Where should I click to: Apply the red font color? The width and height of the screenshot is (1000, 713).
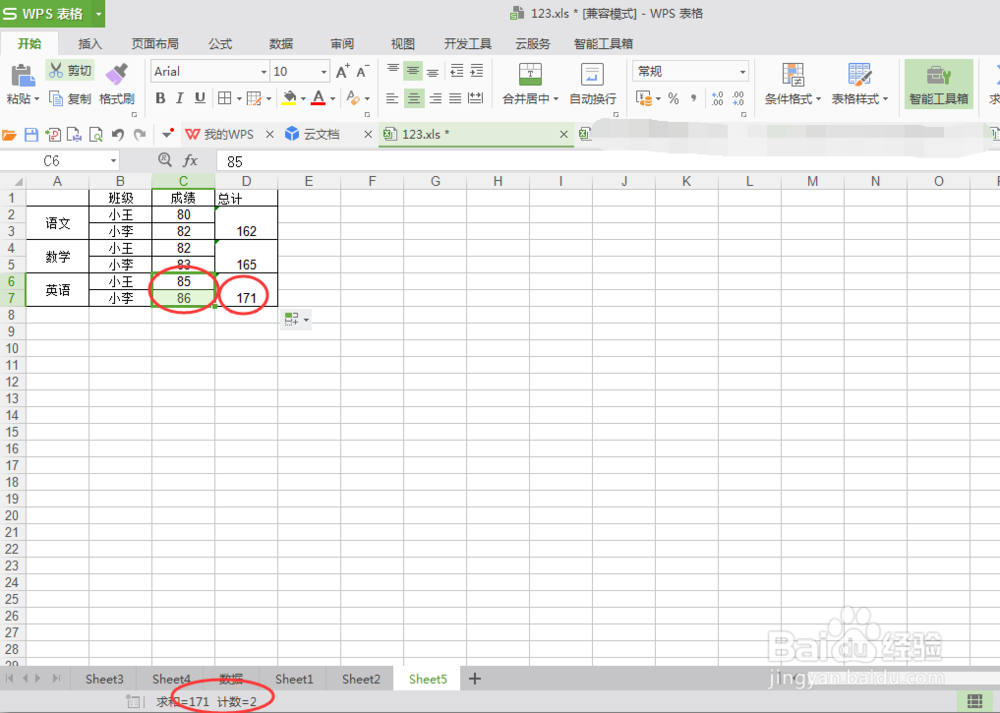pyautogui.click(x=319, y=98)
